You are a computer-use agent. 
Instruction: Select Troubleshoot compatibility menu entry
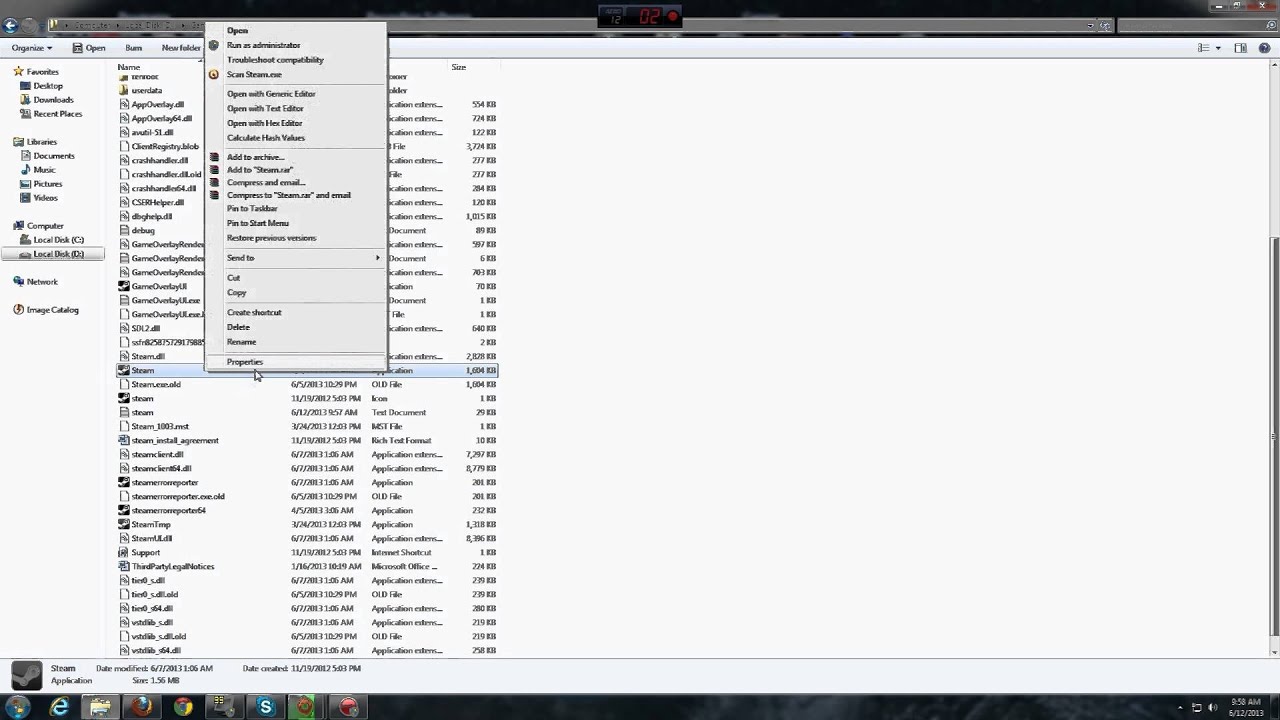[x=275, y=60]
